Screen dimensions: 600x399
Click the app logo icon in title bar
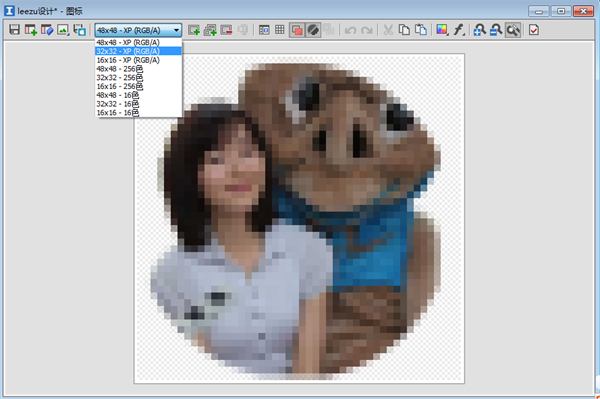pos(9,10)
